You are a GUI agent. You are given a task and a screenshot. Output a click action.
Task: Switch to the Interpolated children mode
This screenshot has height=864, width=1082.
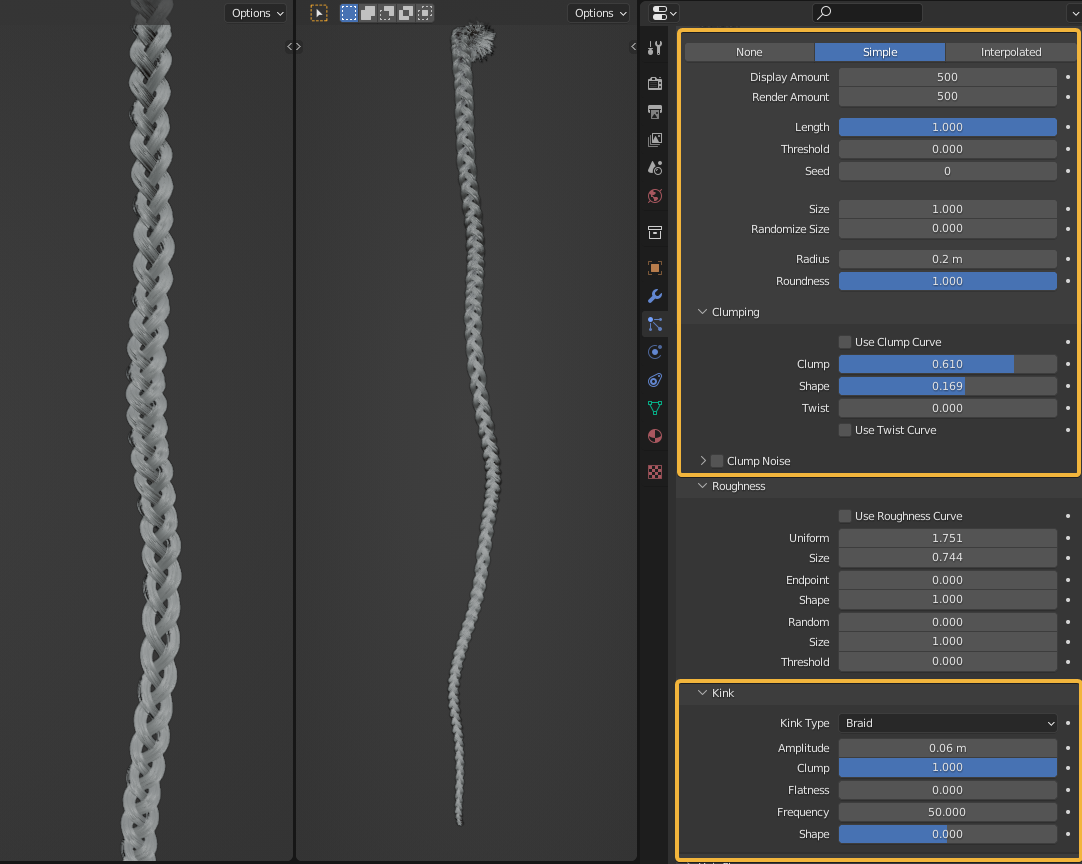(1012, 51)
